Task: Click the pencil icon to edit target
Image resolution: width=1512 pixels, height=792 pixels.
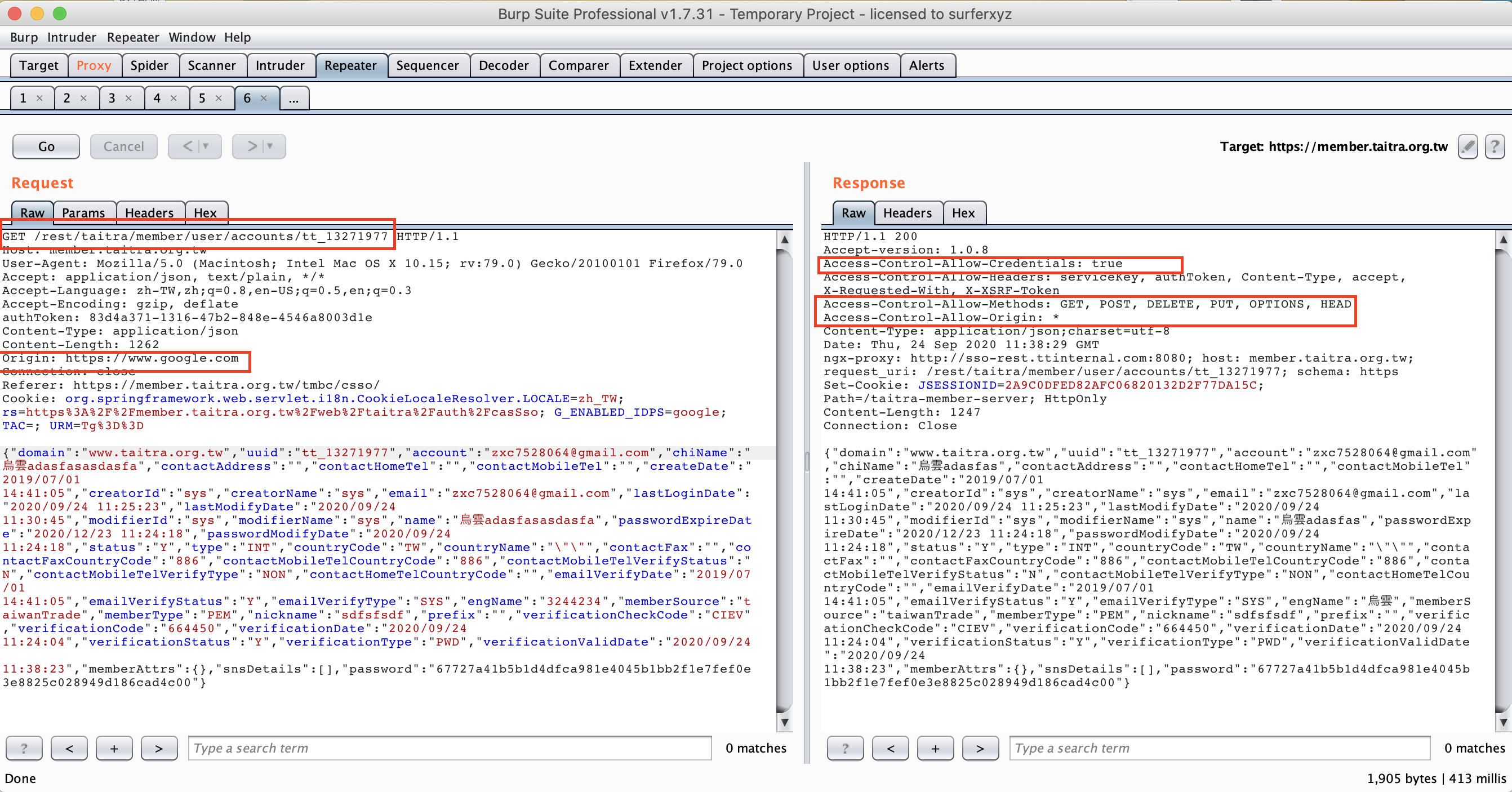Action: coord(1467,146)
